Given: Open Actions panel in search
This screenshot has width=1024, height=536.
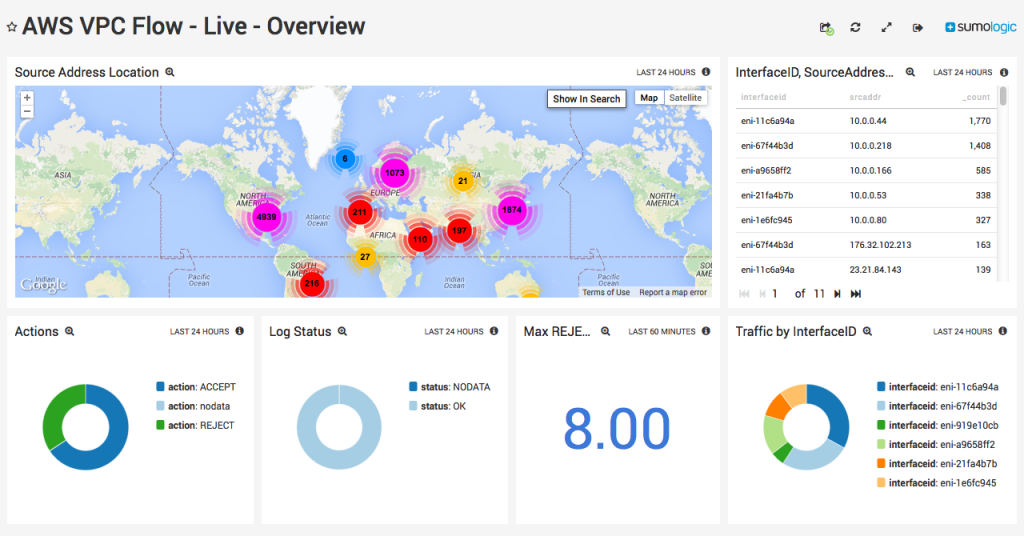Looking at the screenshot, I should coord(69,332).
